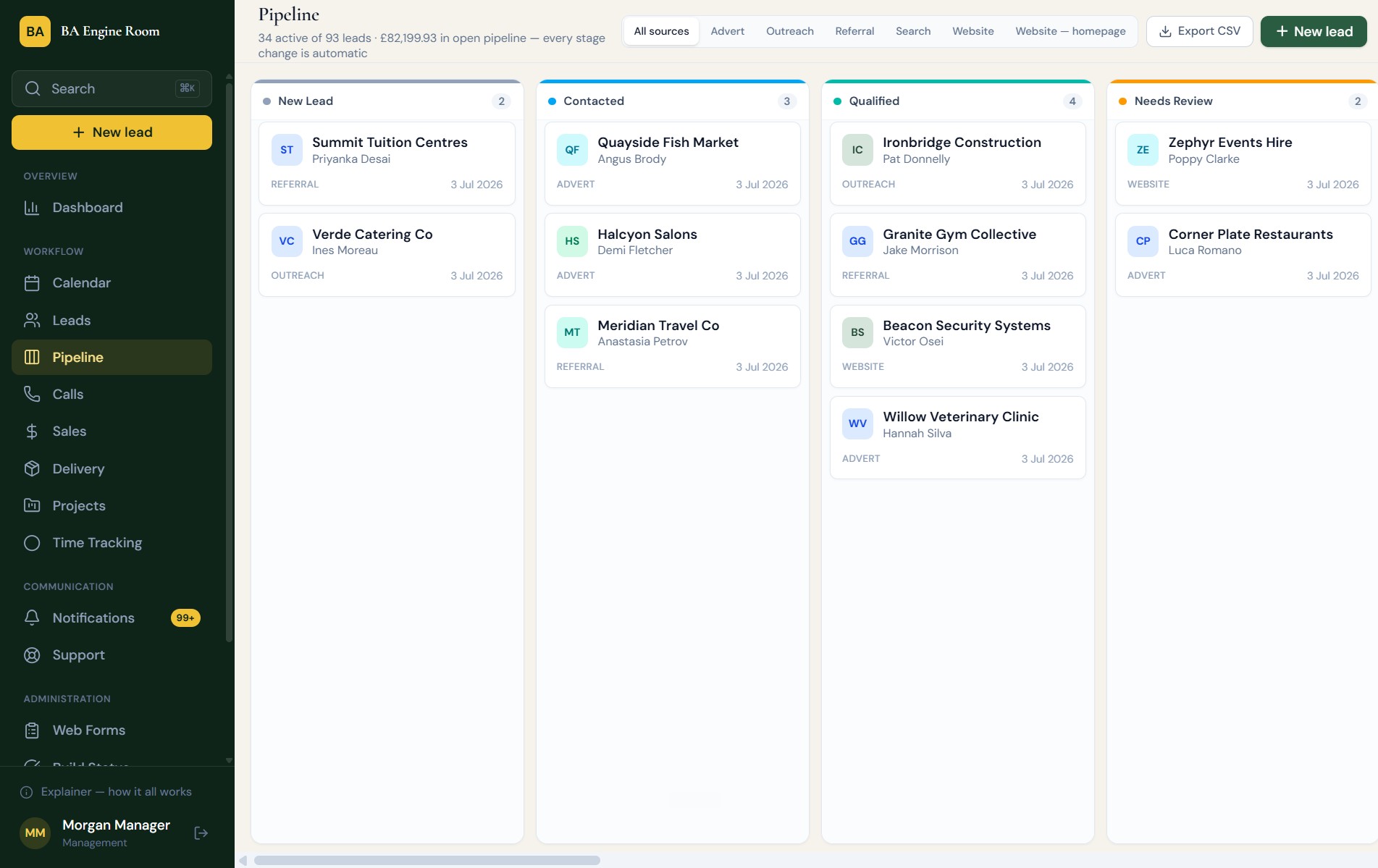Screen dimensions: 1378x868
Task: Click the WV avatar on Willow Veterinary Clinic
Action: [857, 424]
